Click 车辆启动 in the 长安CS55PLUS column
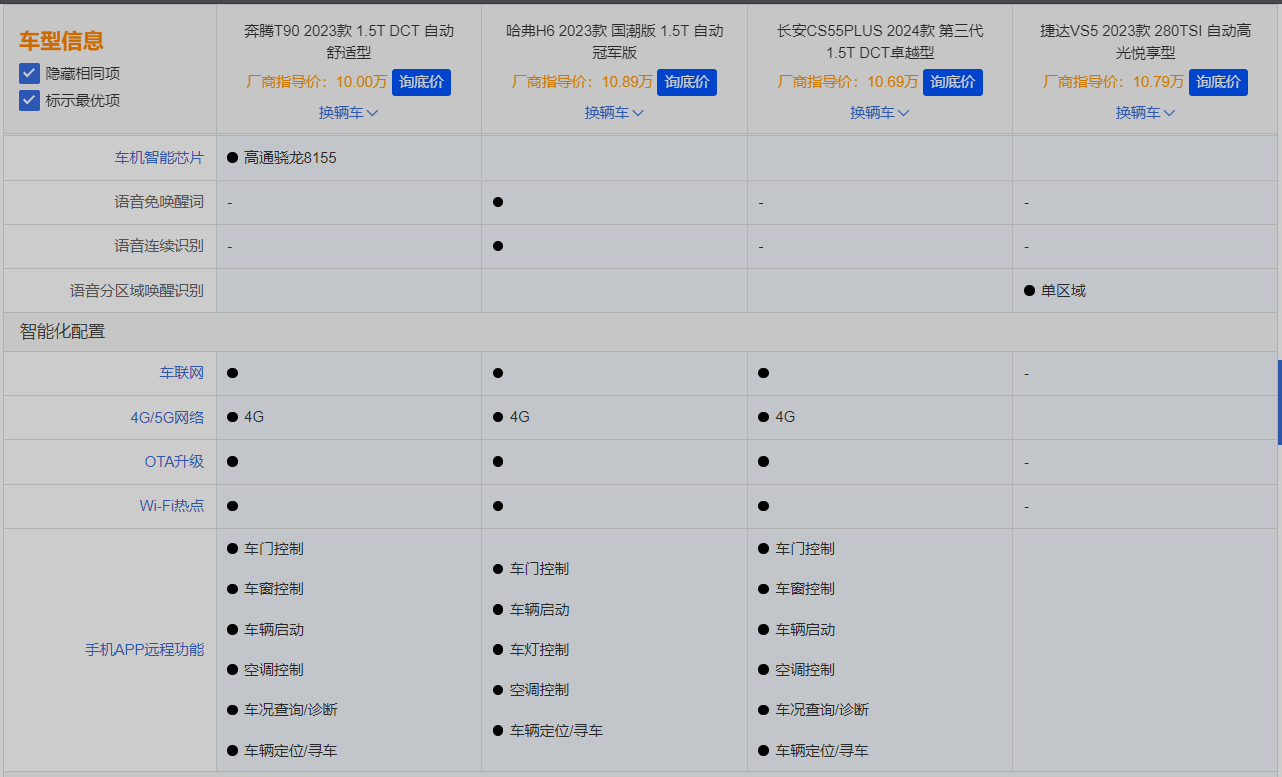 pos(805,630)
